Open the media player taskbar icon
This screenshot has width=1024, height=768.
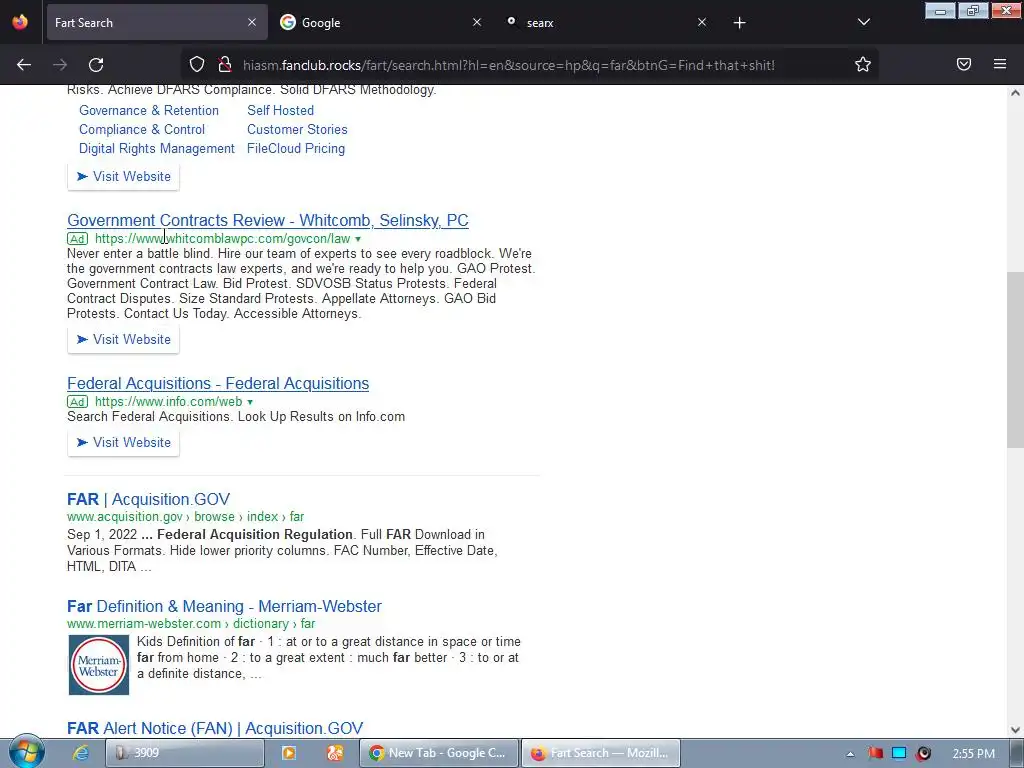[288, 753]
